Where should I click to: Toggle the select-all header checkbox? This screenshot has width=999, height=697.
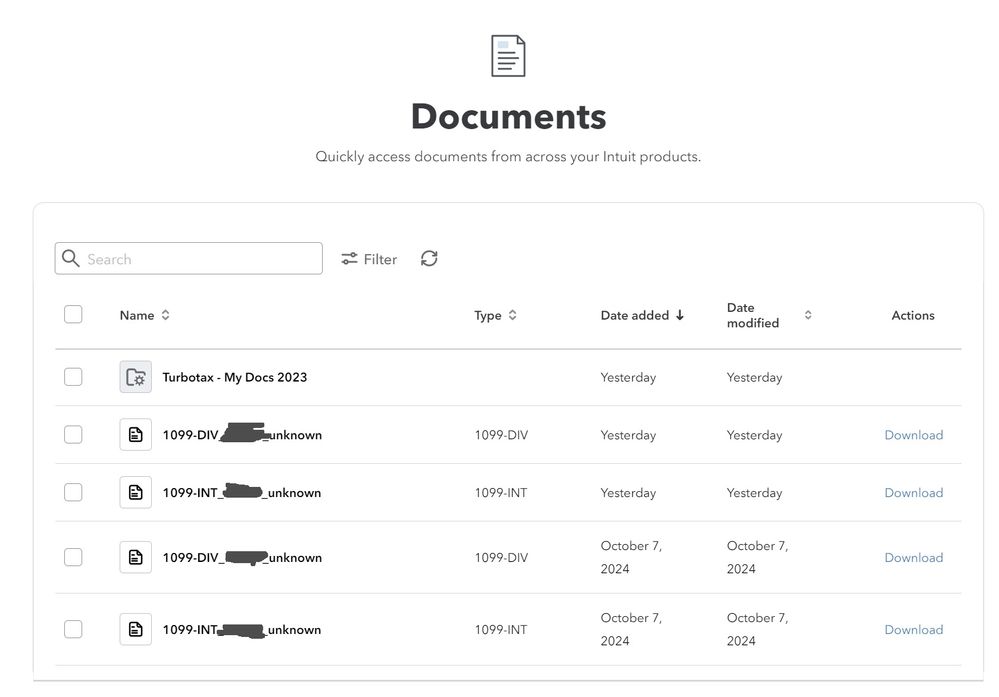point(73,314)
